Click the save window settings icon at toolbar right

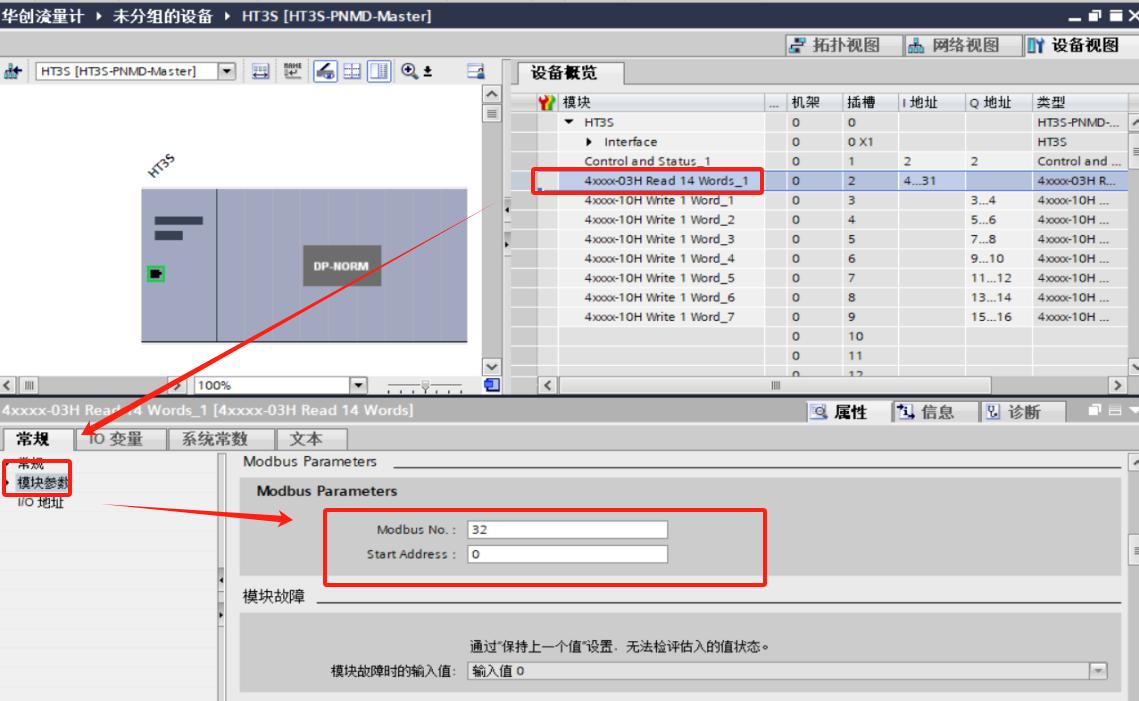click(476, 71)
